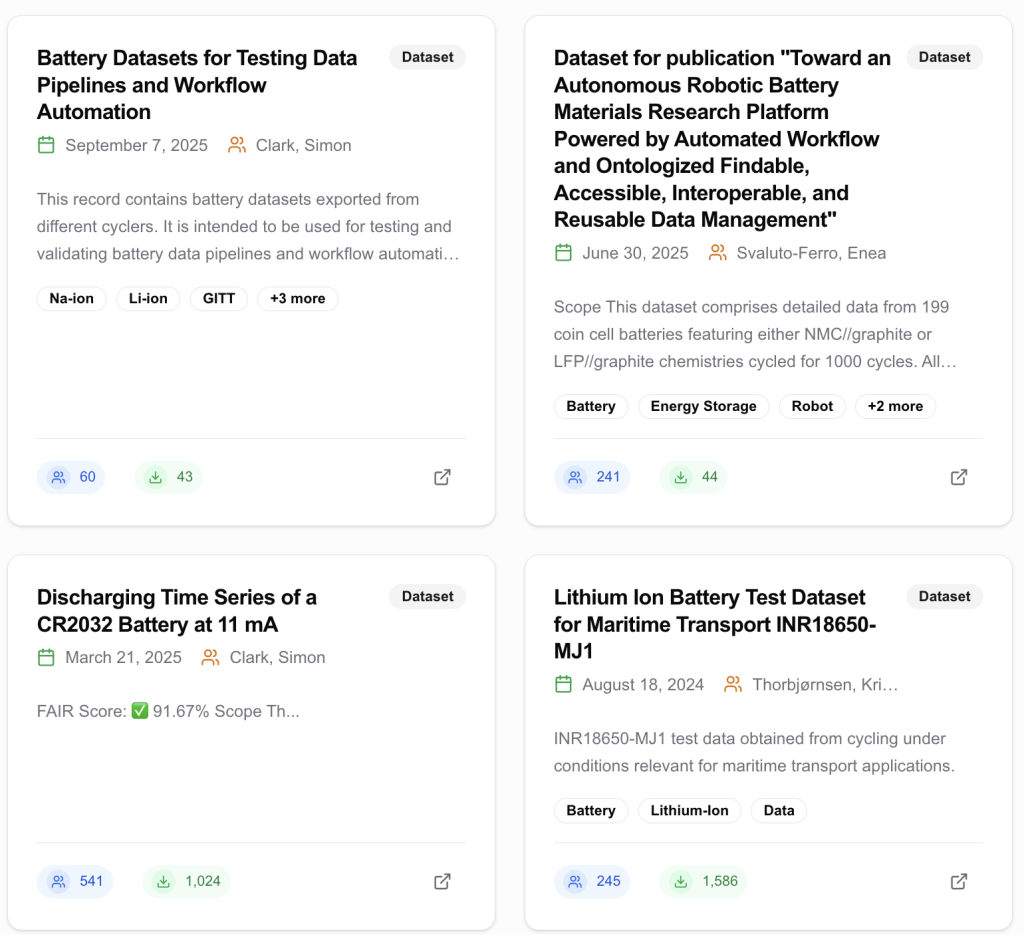
Task: Open external link for Autonomous Robotic Battery dataset
Action: pos(958,477)
